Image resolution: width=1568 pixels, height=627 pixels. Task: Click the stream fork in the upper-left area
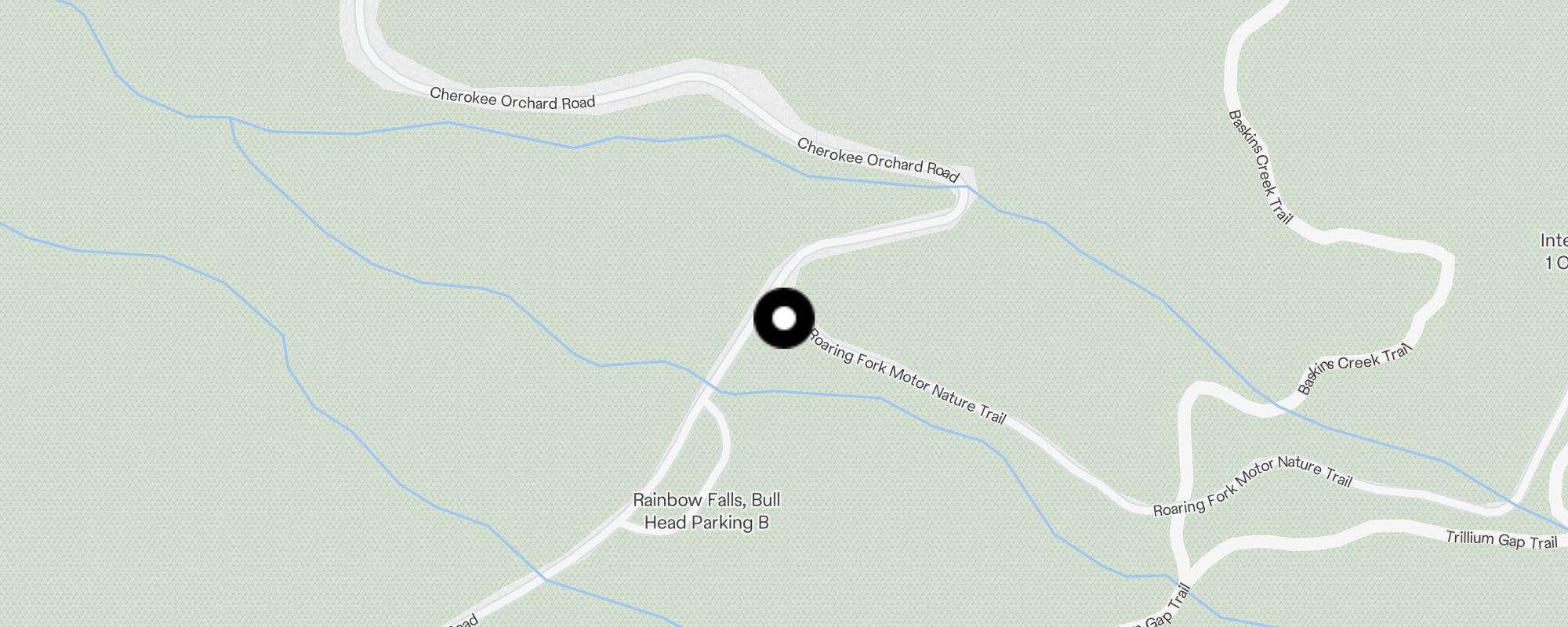click(230, 119)
